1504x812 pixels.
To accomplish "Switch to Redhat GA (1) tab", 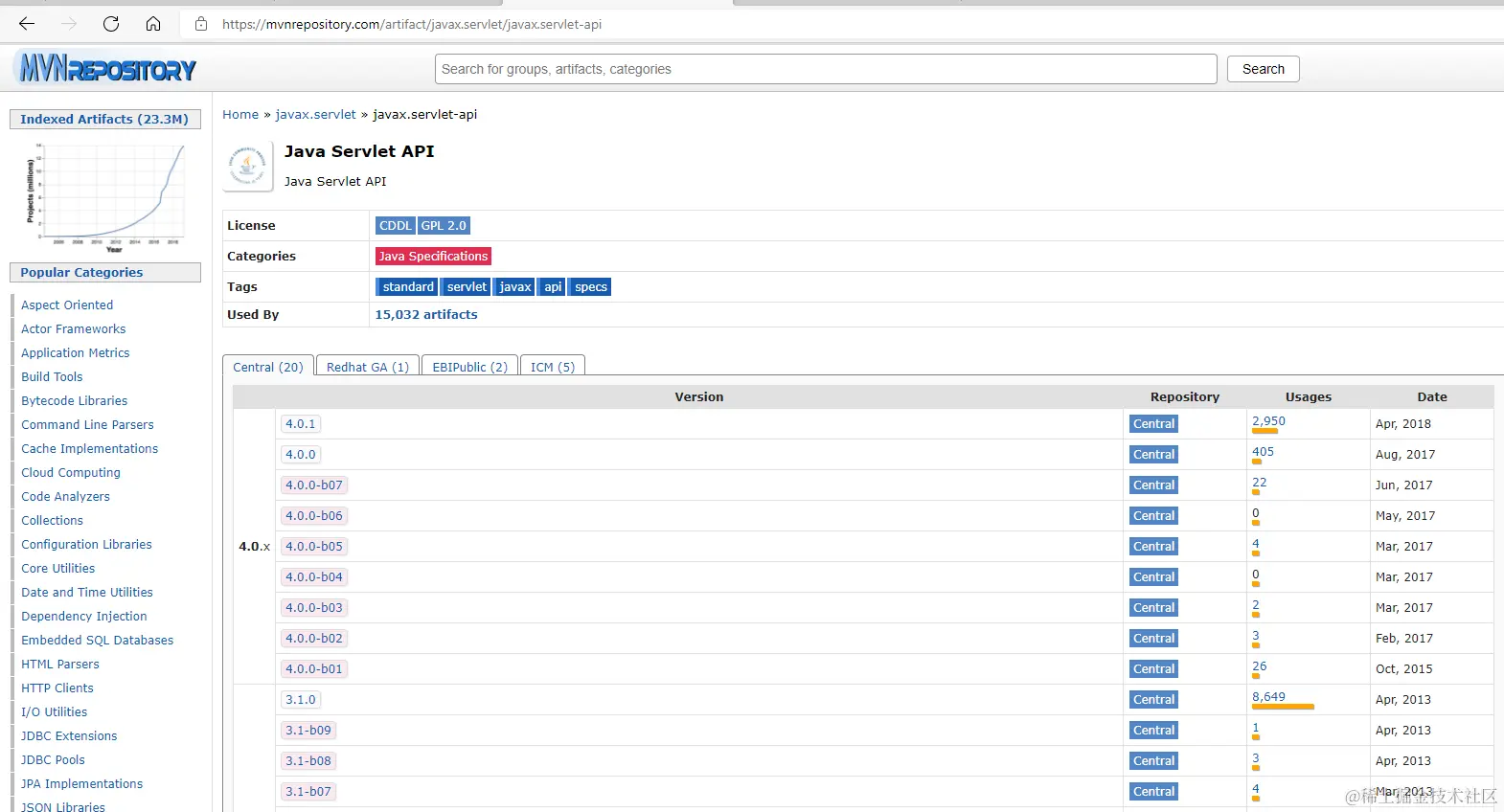I will [367, 367].
